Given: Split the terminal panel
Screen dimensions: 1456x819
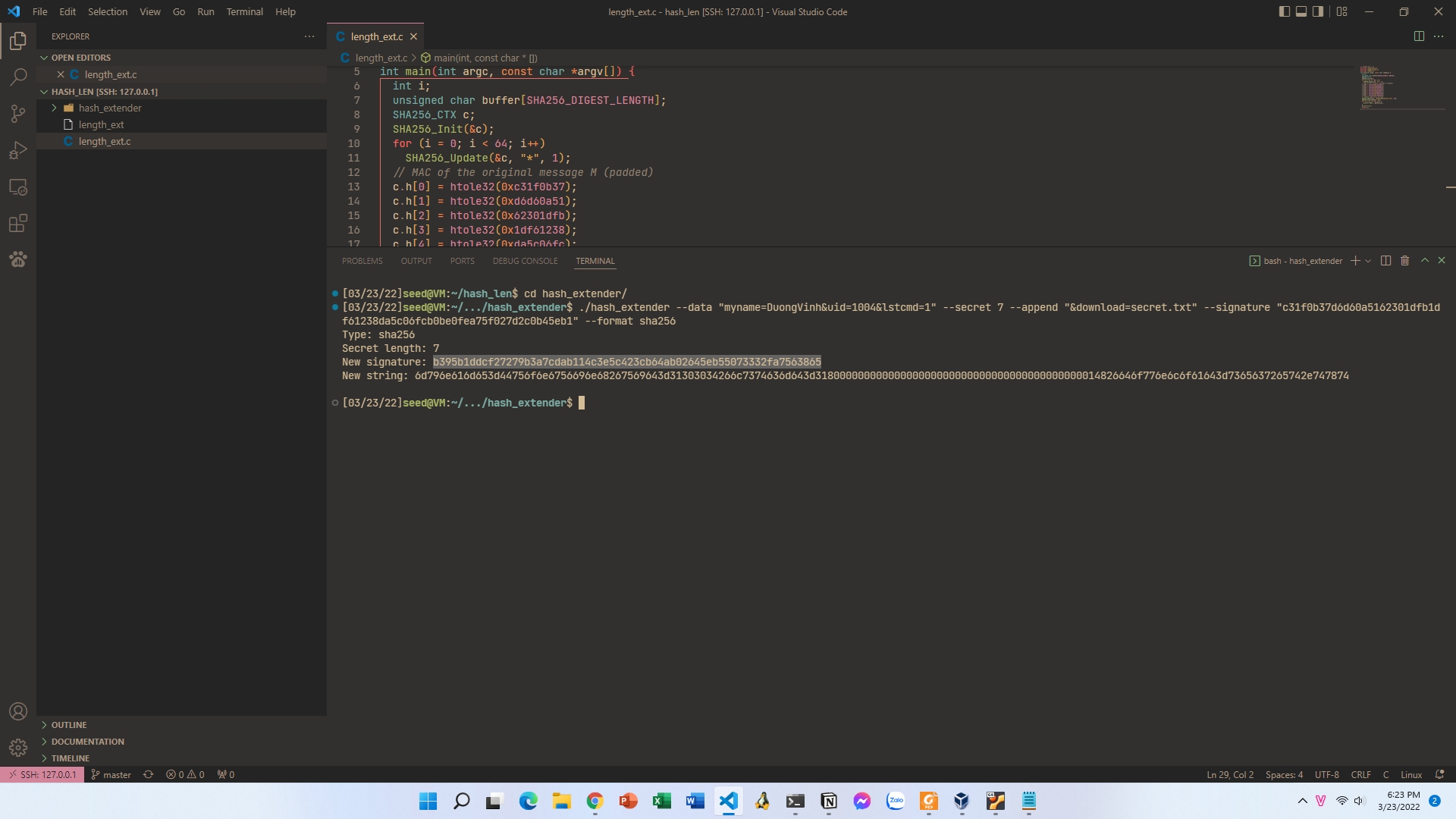Looking at the screenshot, I should pyautogui.click(x=1385, y=260).
